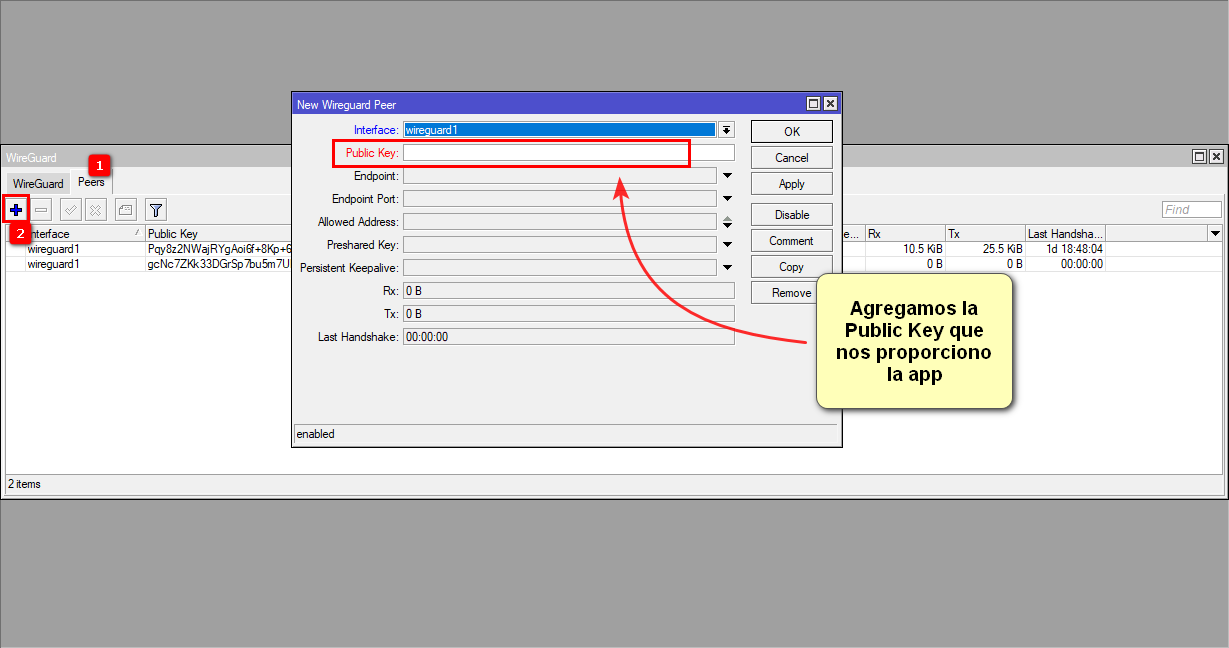Click the Allowed Address up-down stepper
The height and width of the screenshot is (648, 1229).
tap(727, 222)
